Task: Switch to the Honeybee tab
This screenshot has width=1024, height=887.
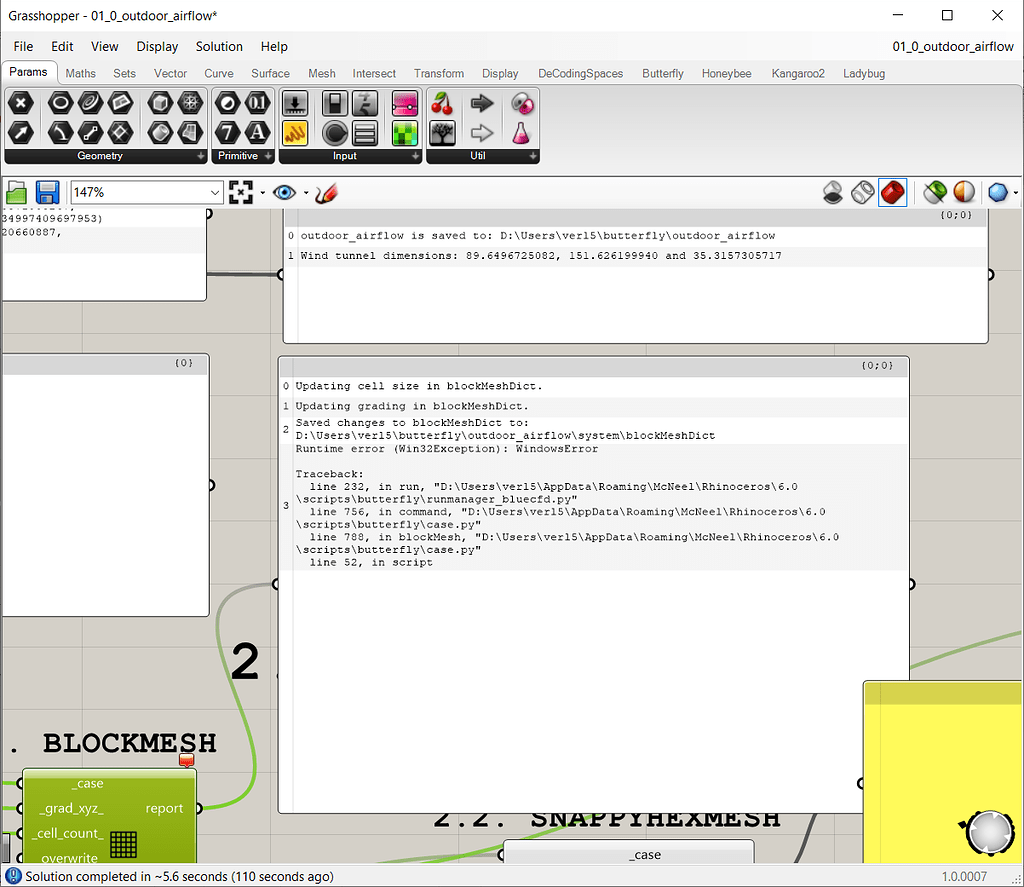Action: 726,74
